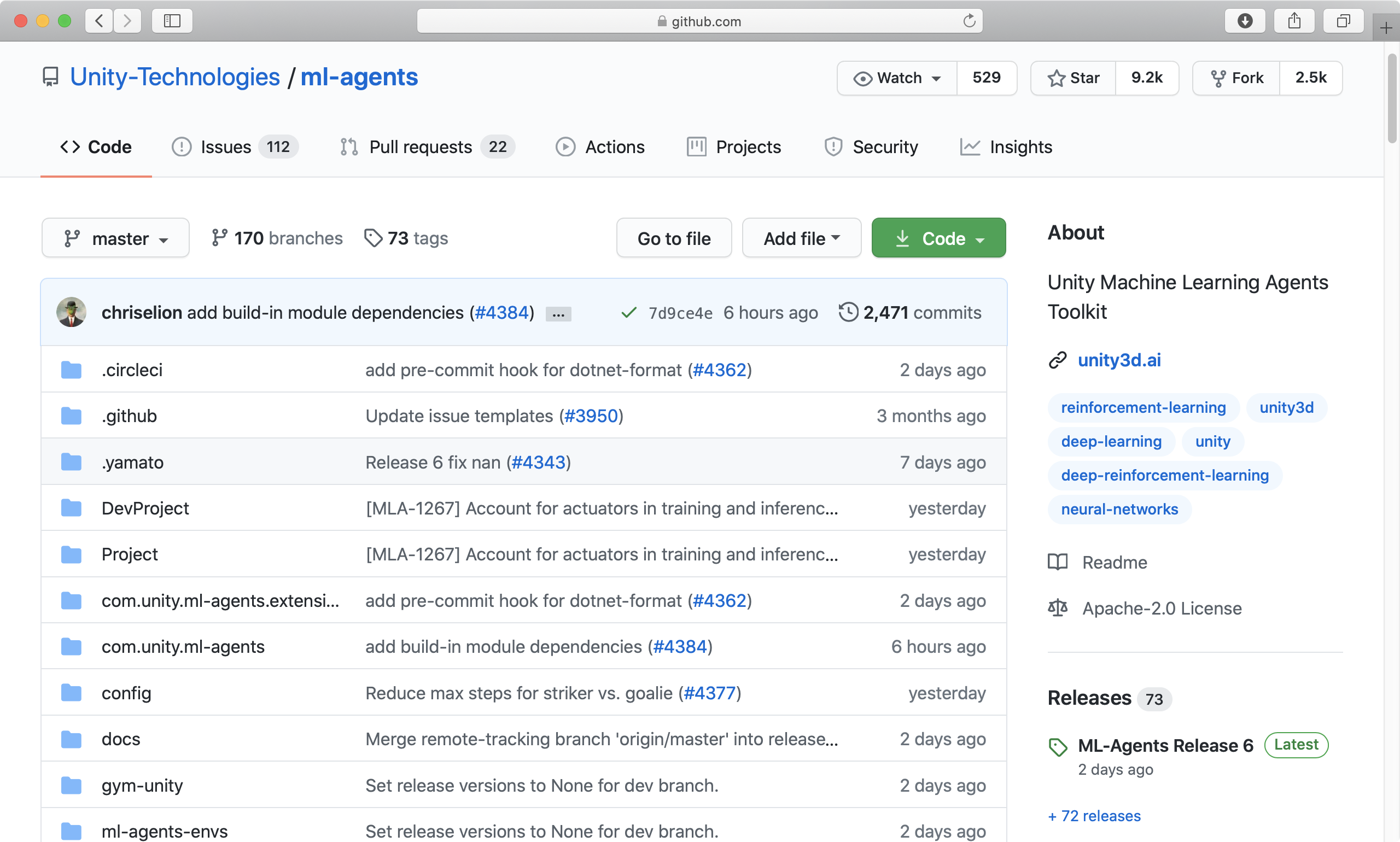The height and width of the screenshot is (842, 1400).
Task: Switch to the Code tab
Action: [96, 147]
